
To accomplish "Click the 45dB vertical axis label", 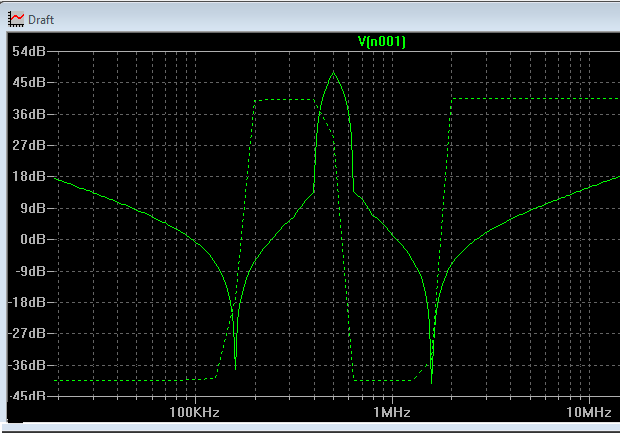I will click(28, 82).
